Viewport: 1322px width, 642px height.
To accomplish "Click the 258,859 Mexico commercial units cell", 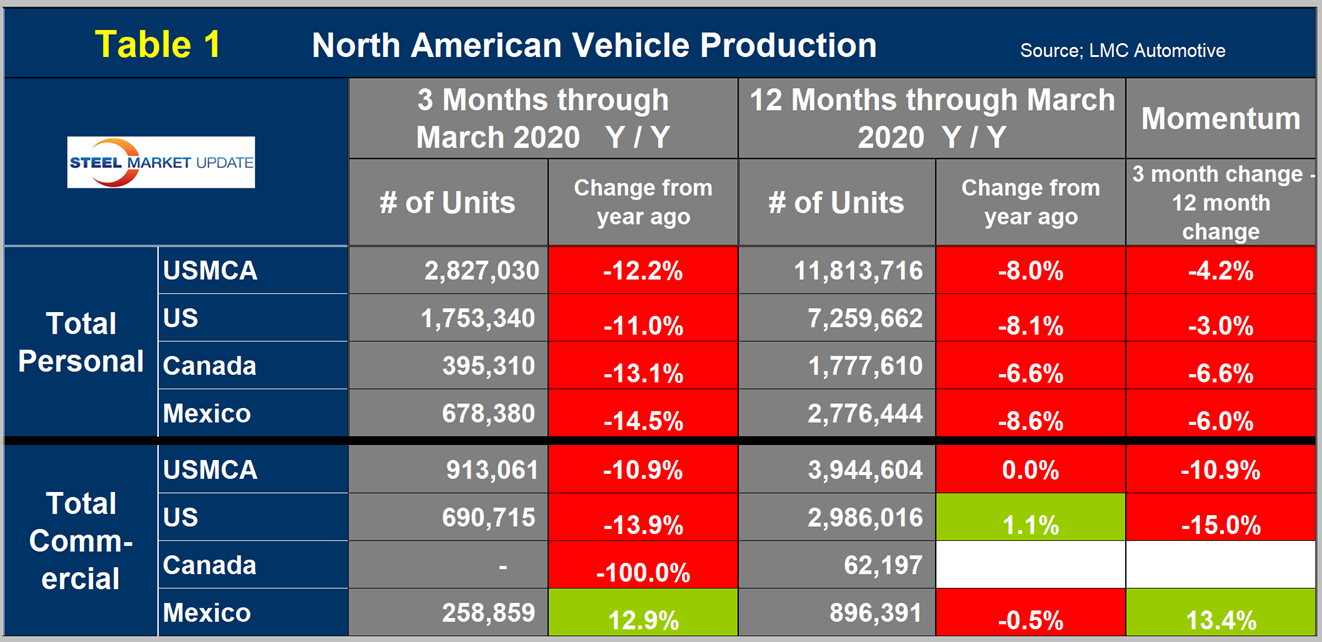I will click(x=449, y=614).
